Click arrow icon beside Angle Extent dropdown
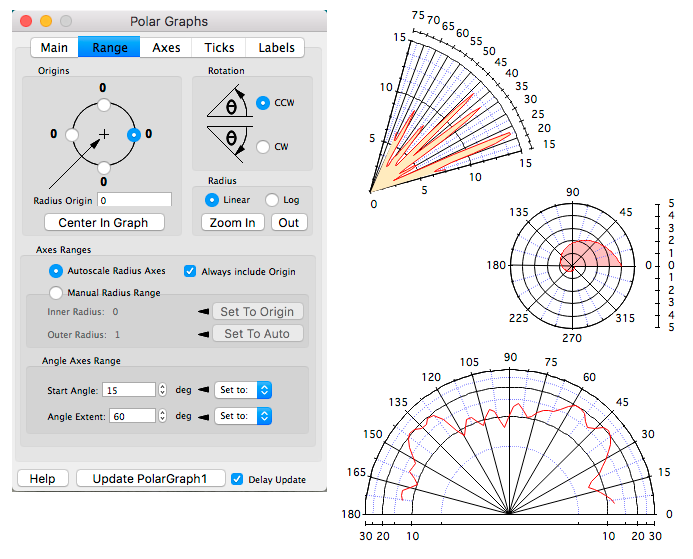This screenshot has width=693, height=559. (x=203, y=416)
